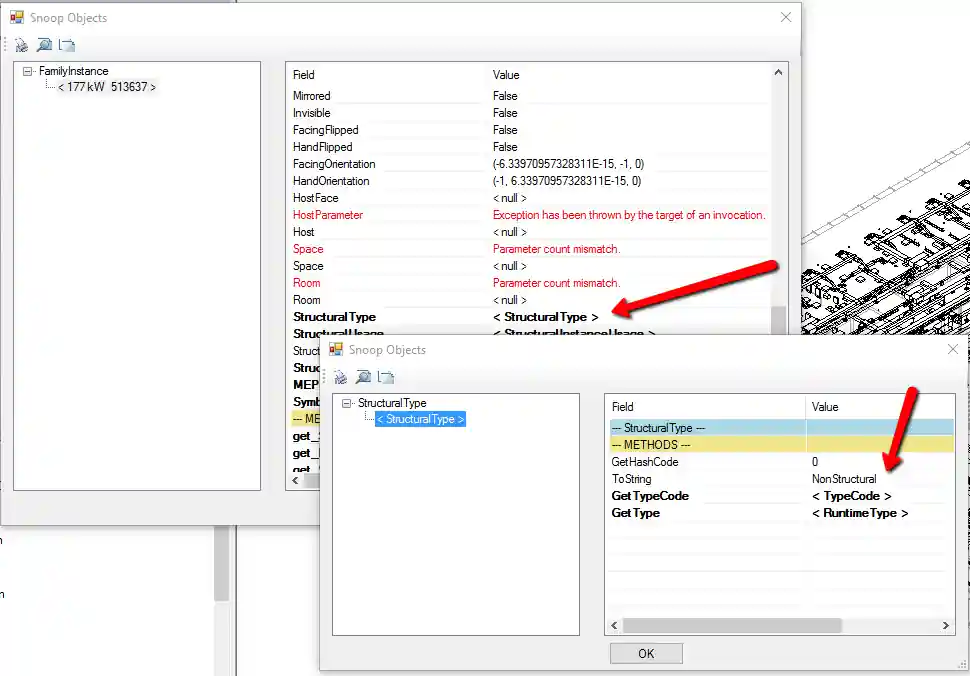970x676 pixels.
Task: Collapse the FamilyInstance tree node
Action: (x=28, y=71)
